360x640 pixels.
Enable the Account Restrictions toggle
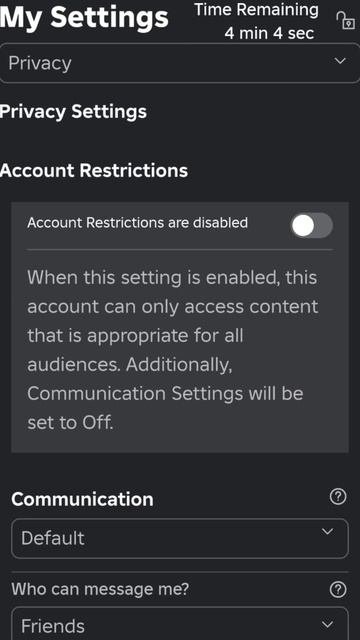pyautogui.click(x=312, y=225)
